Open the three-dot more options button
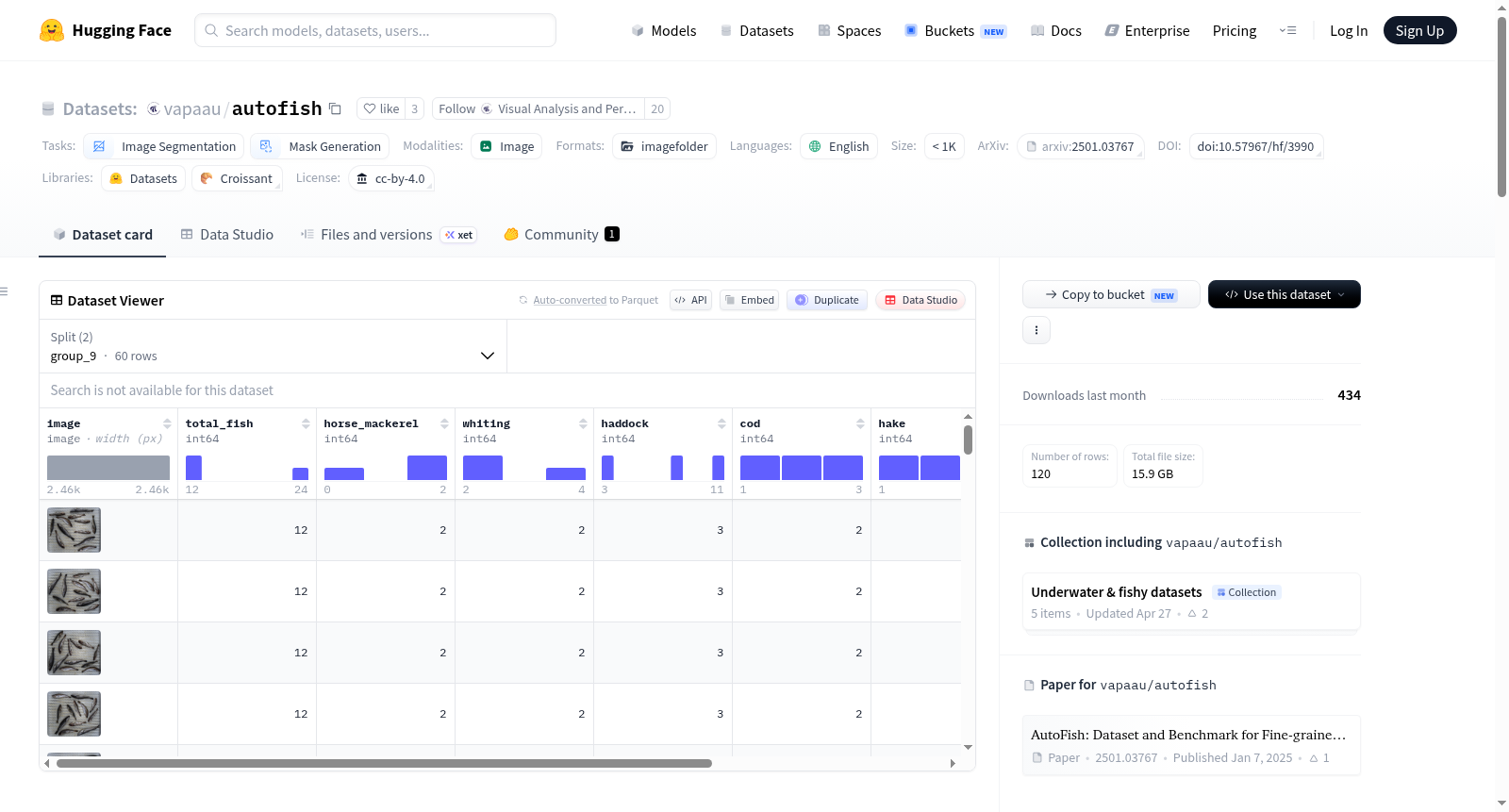Viewport: 1509px width, 812px height. [1036, 330]
